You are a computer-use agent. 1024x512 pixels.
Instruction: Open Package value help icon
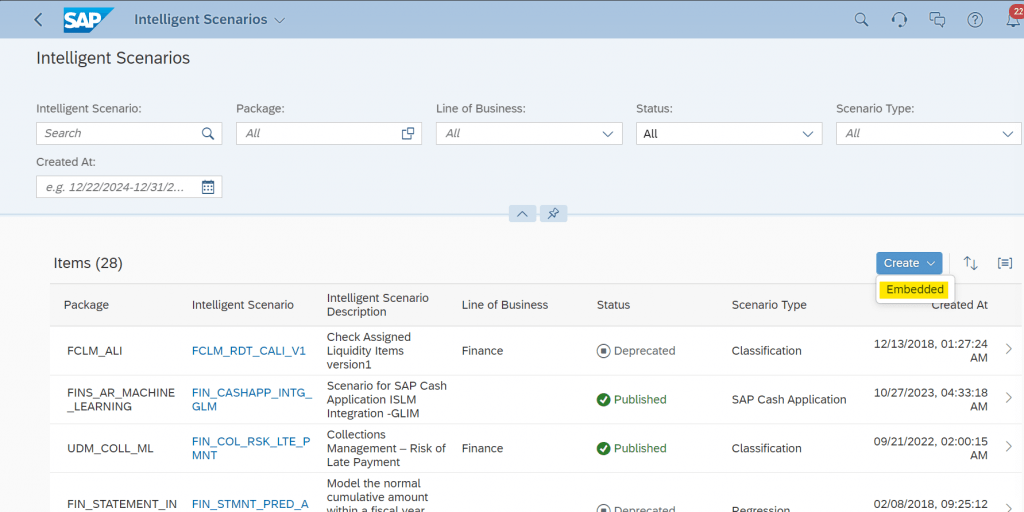(408, 133)
